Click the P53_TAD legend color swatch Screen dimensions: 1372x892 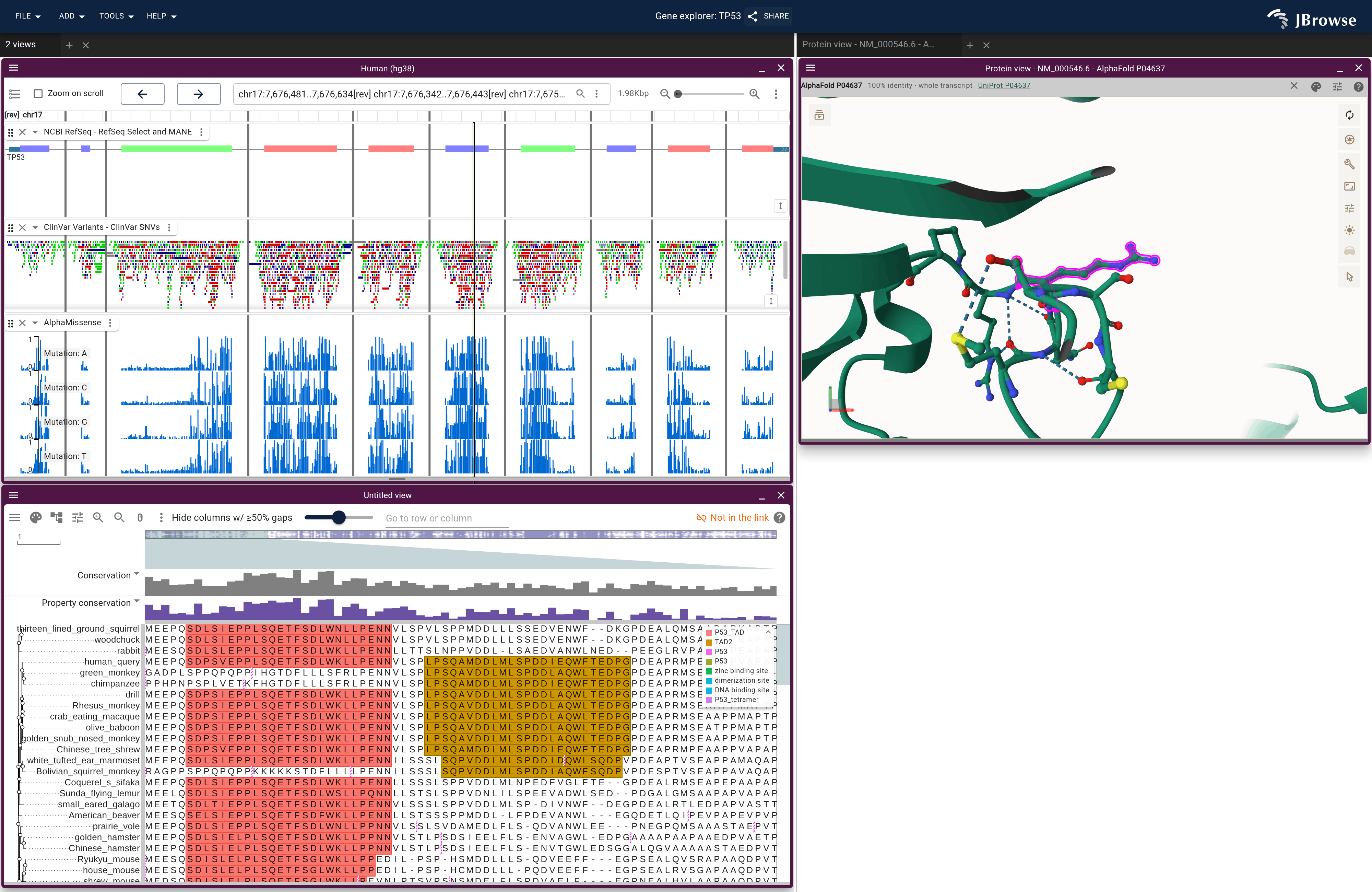point(709,633)
